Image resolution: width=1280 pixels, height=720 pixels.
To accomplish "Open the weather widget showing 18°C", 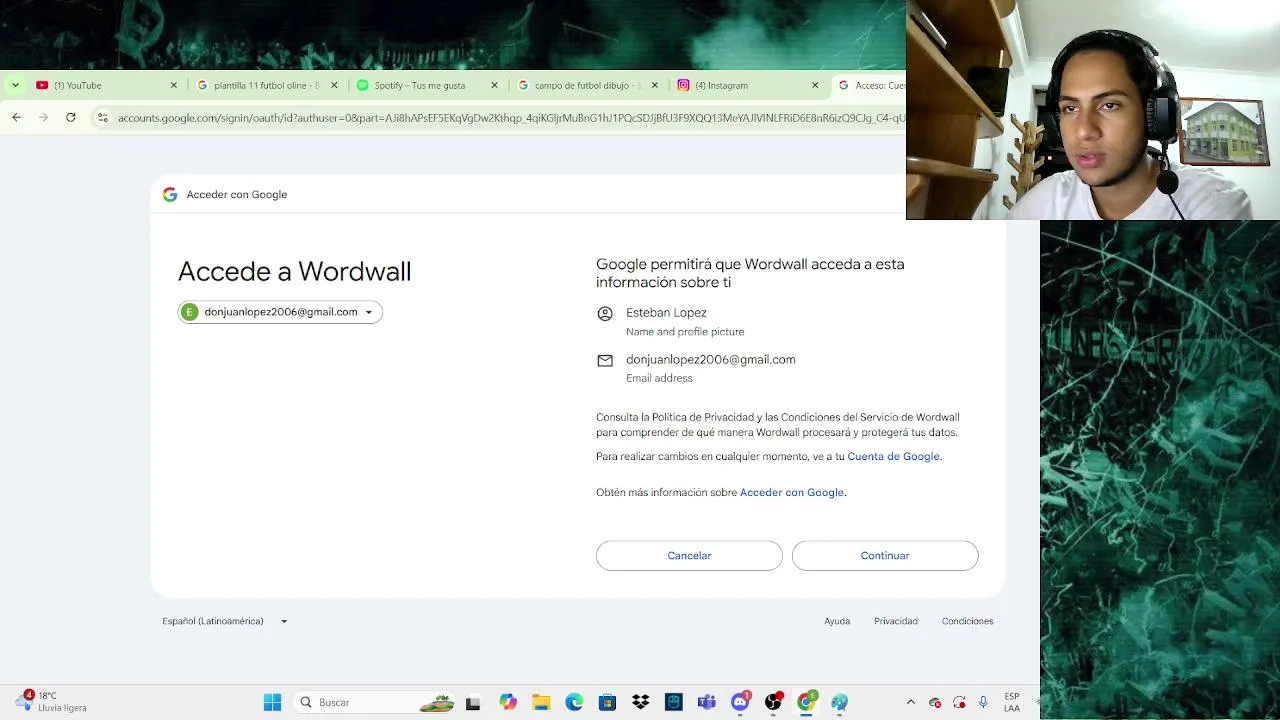I will [x=52, y=701].
